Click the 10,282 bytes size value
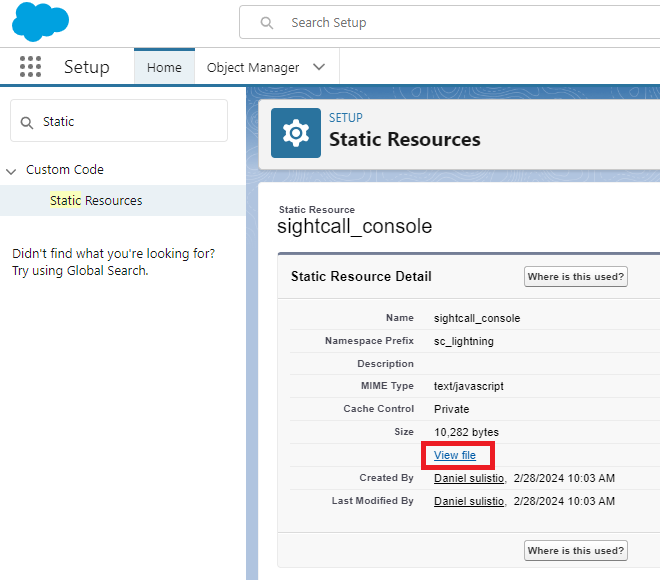 pyautogui.click(x=466, y=432)
